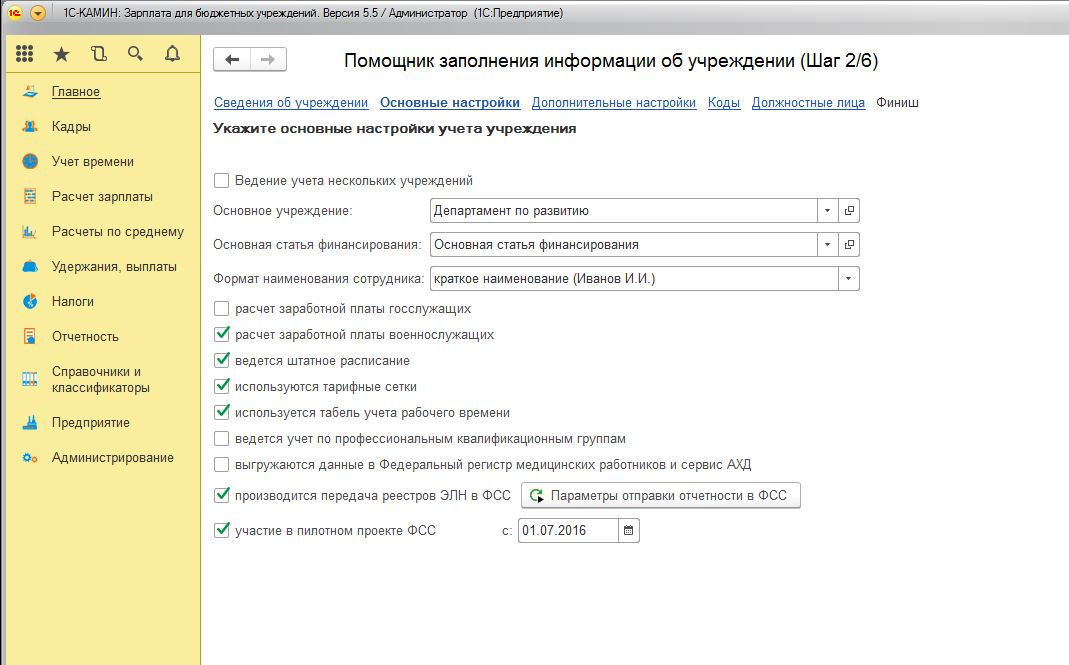
Task: Click the back arrow navigation button
Action: click(x=232, y=60)
